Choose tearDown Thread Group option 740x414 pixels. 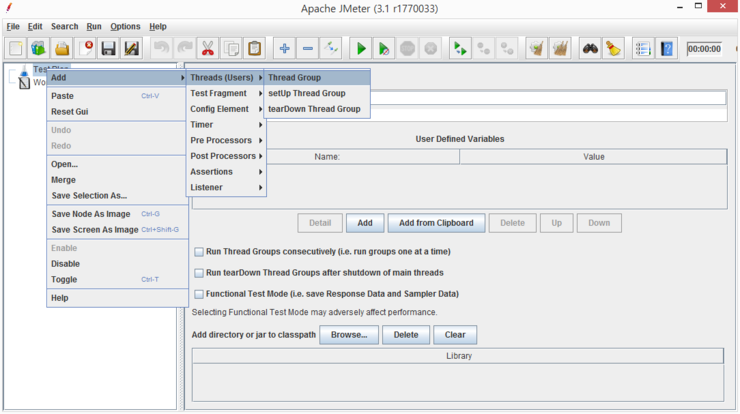pyautogui.click(x=318, y=109)
